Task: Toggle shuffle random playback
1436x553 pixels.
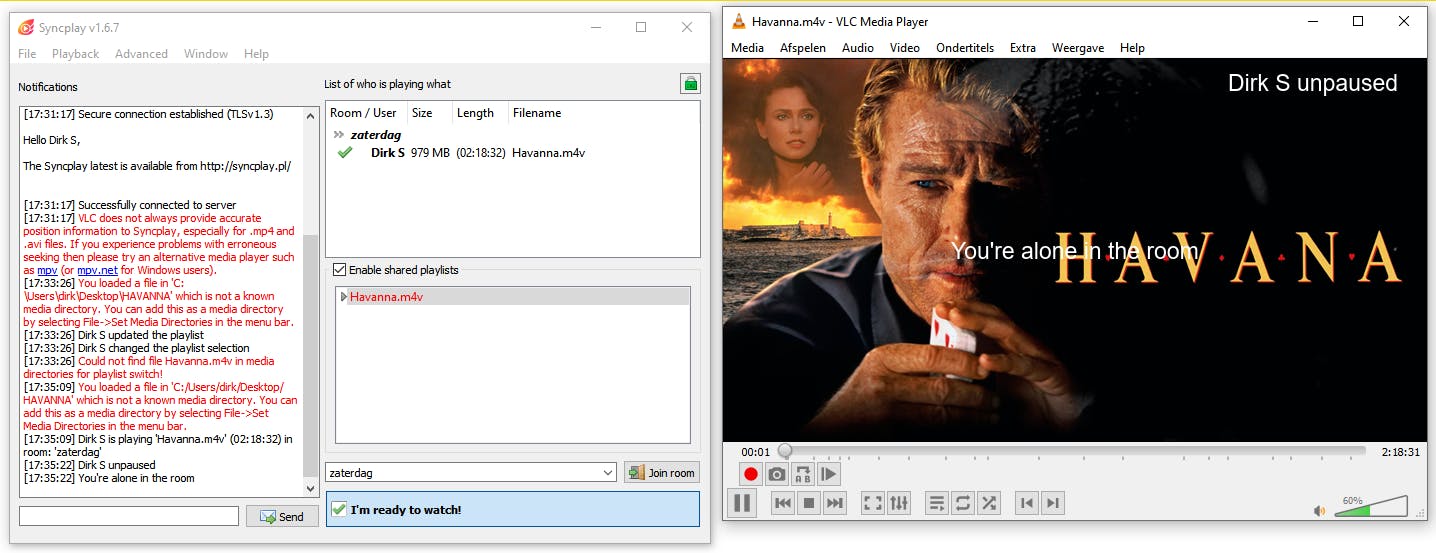Action: 989,503
